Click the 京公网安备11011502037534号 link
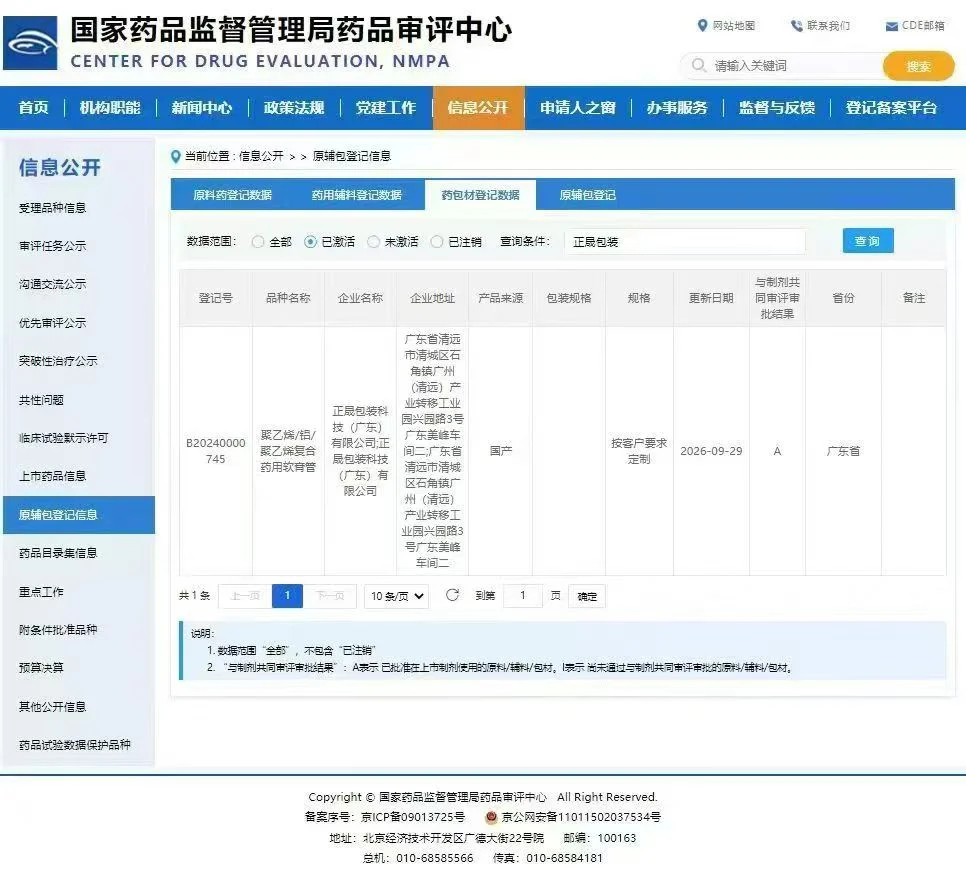The width and height of the screenshot is (966, 880). [x=581, y=817]
